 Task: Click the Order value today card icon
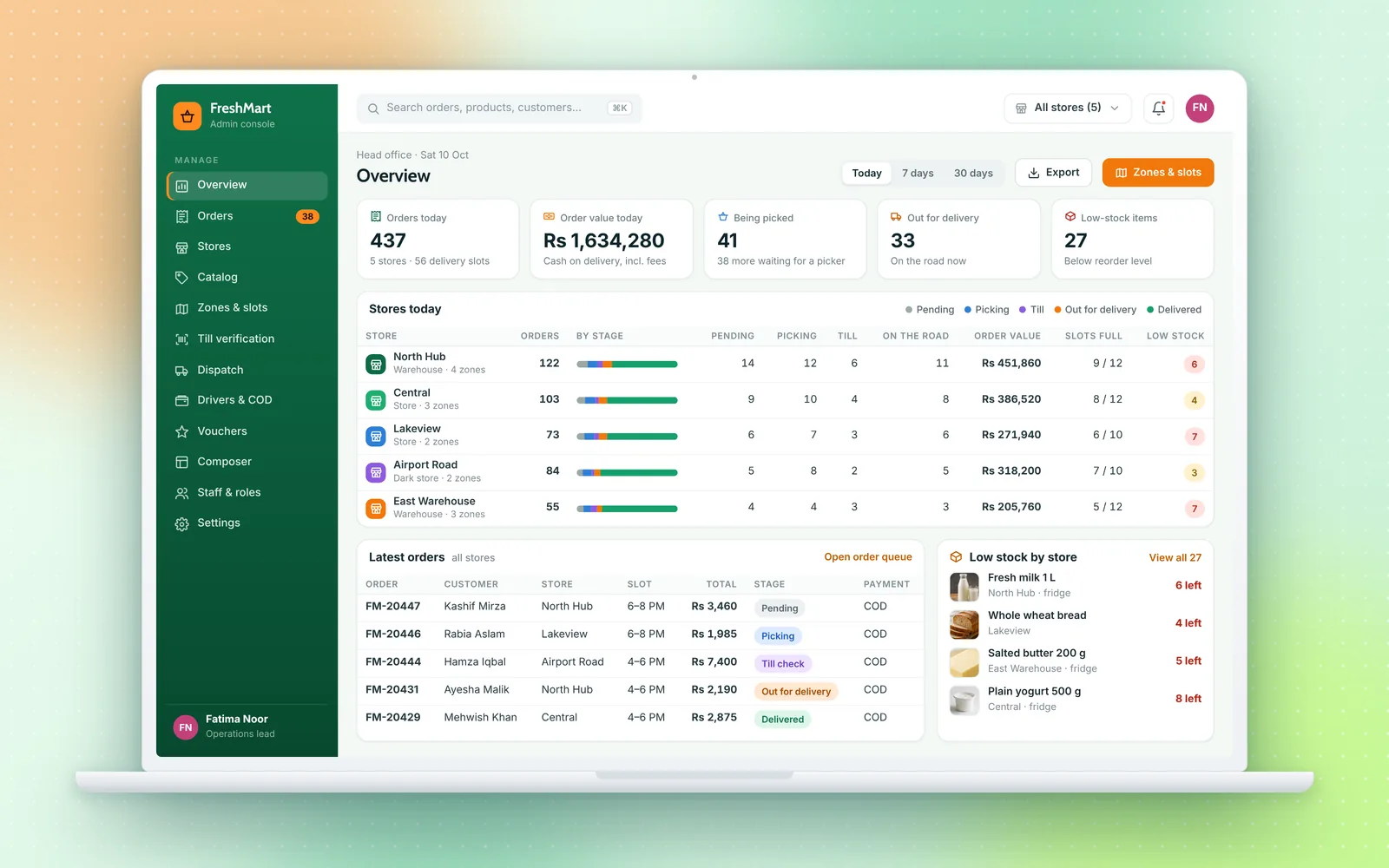coord(549,217)
